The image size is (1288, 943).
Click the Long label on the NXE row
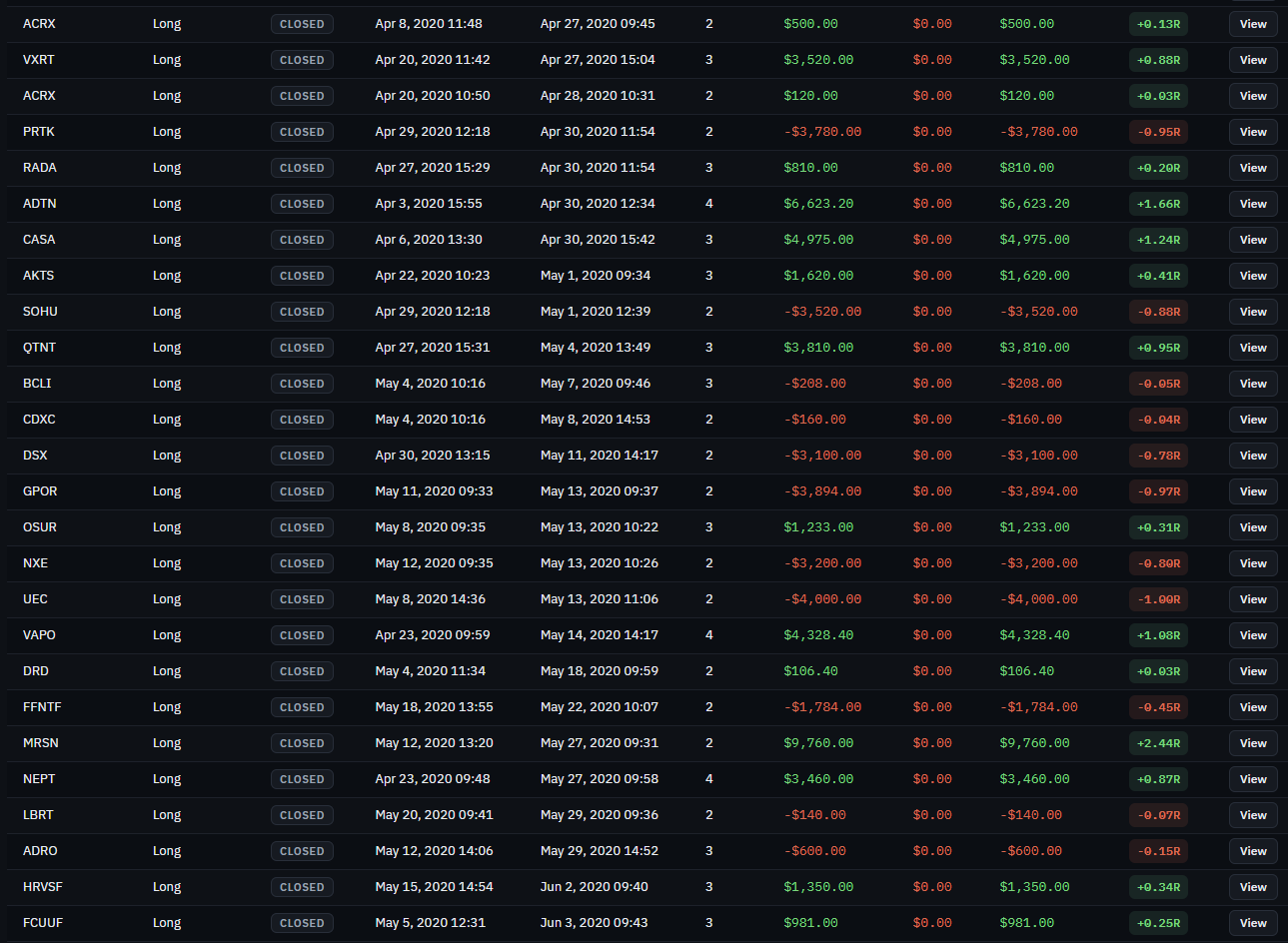tap(167, 563)
